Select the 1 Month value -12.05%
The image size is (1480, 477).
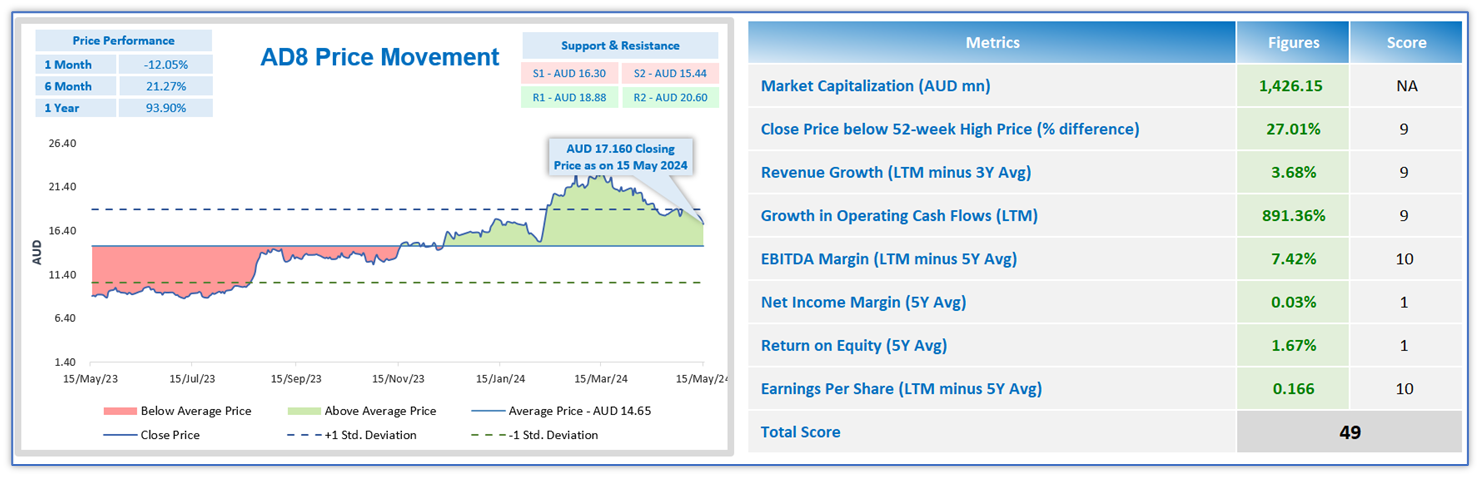[x=165, y=64]
